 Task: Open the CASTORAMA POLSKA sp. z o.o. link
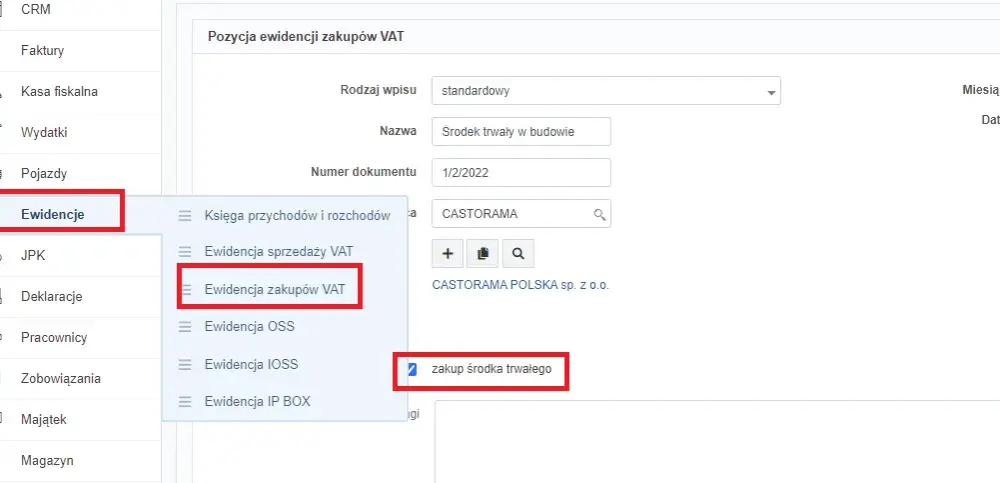[520, 285]
